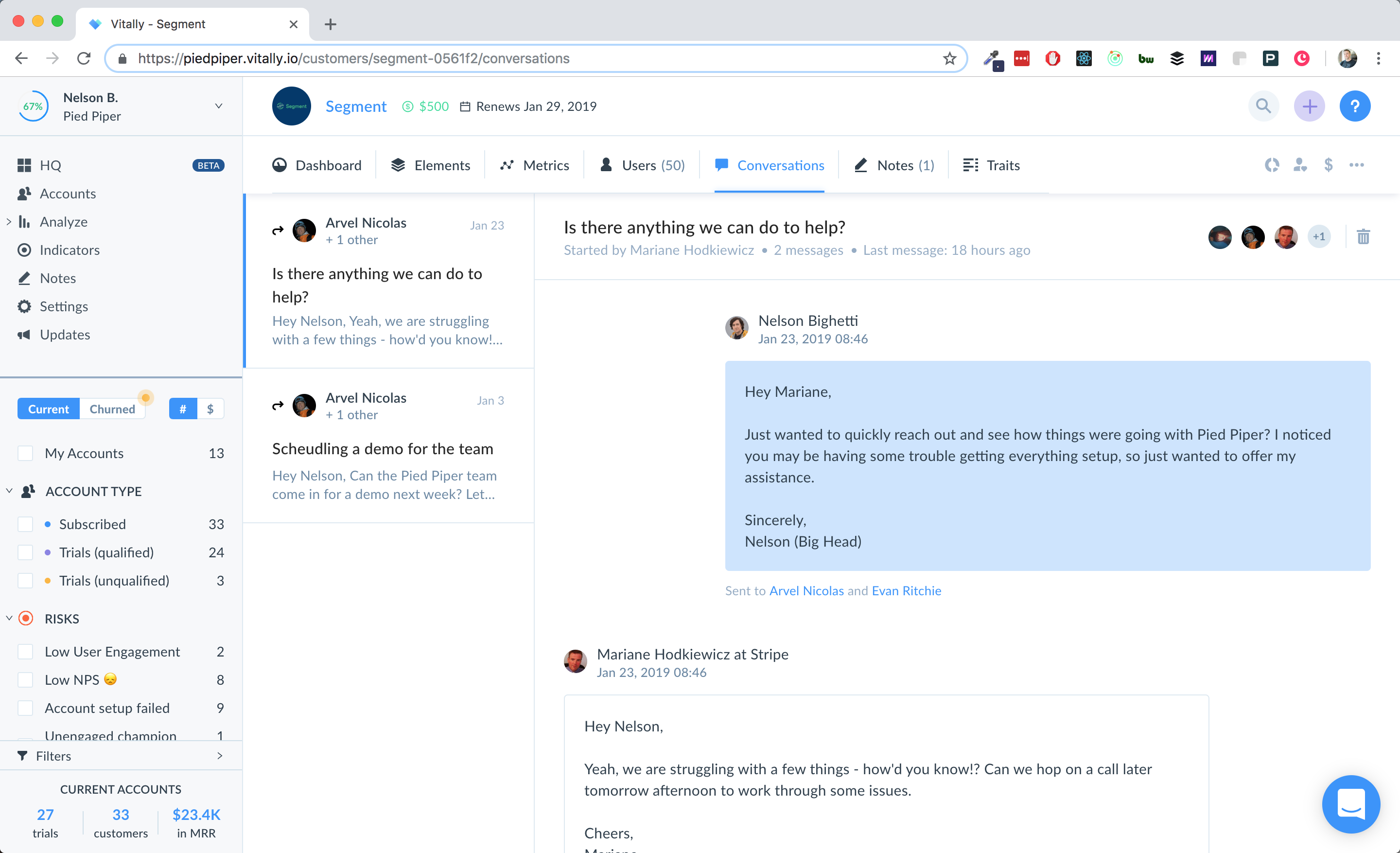Check the Trials (unqualified) checkbox
Image resolution: width=1400 pixels, height=853 pixels.
pyautogui.click(x=25, y=581)
